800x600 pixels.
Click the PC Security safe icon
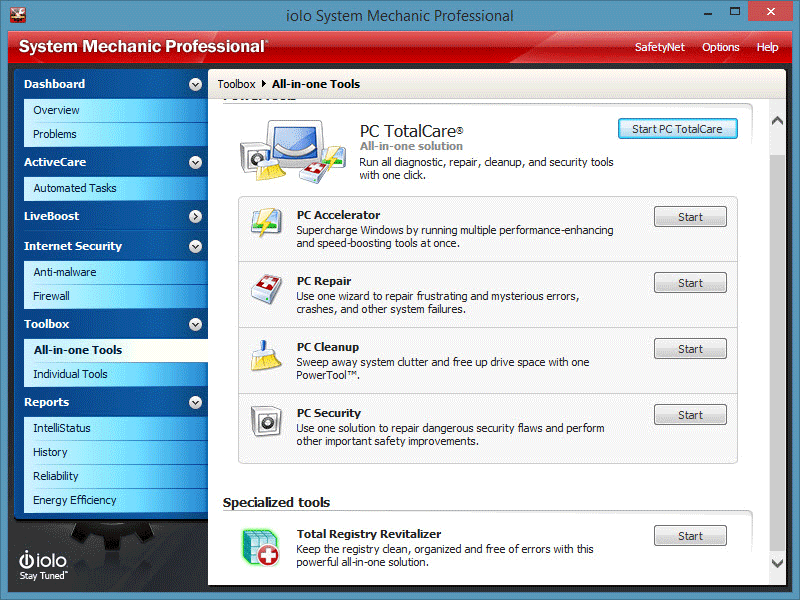pyautogui.click(x=266, y=421)
